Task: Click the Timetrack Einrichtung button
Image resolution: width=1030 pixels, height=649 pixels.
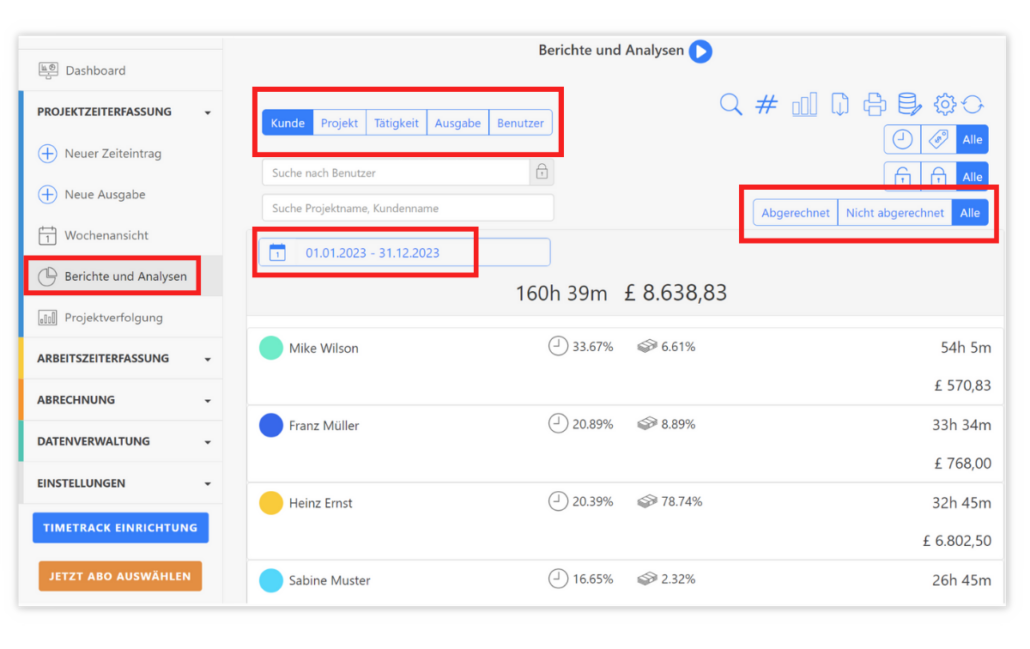Action: click(x=120, y=528)
